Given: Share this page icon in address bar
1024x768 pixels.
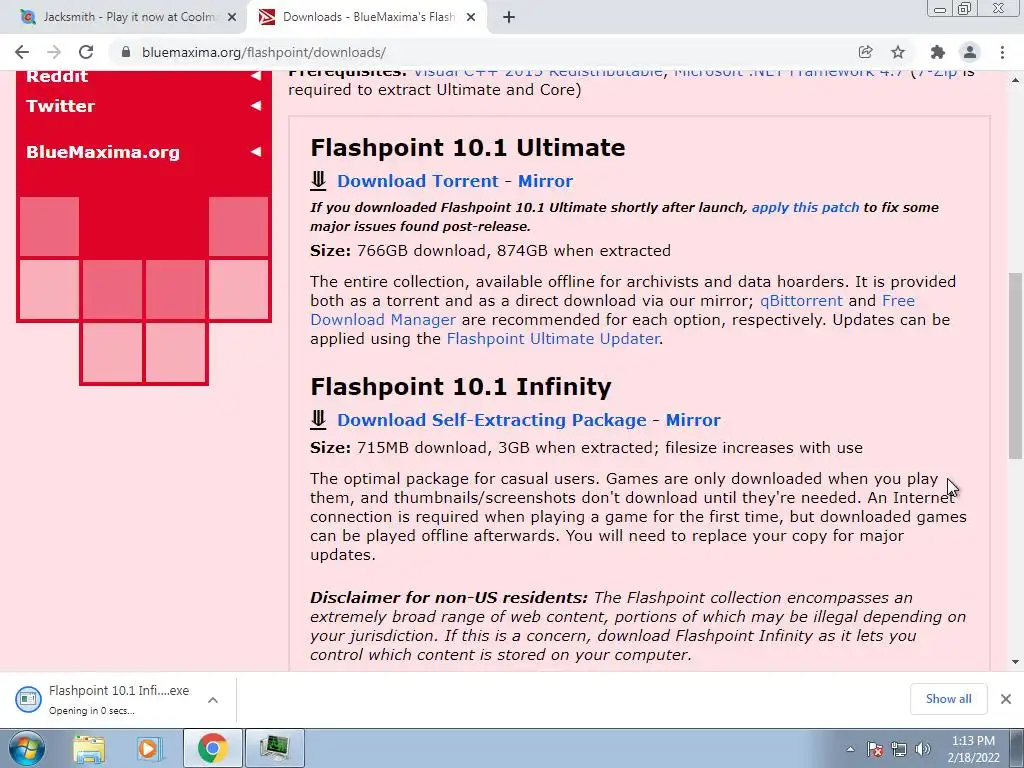Looking at the screenshot, I should (865, 52).
